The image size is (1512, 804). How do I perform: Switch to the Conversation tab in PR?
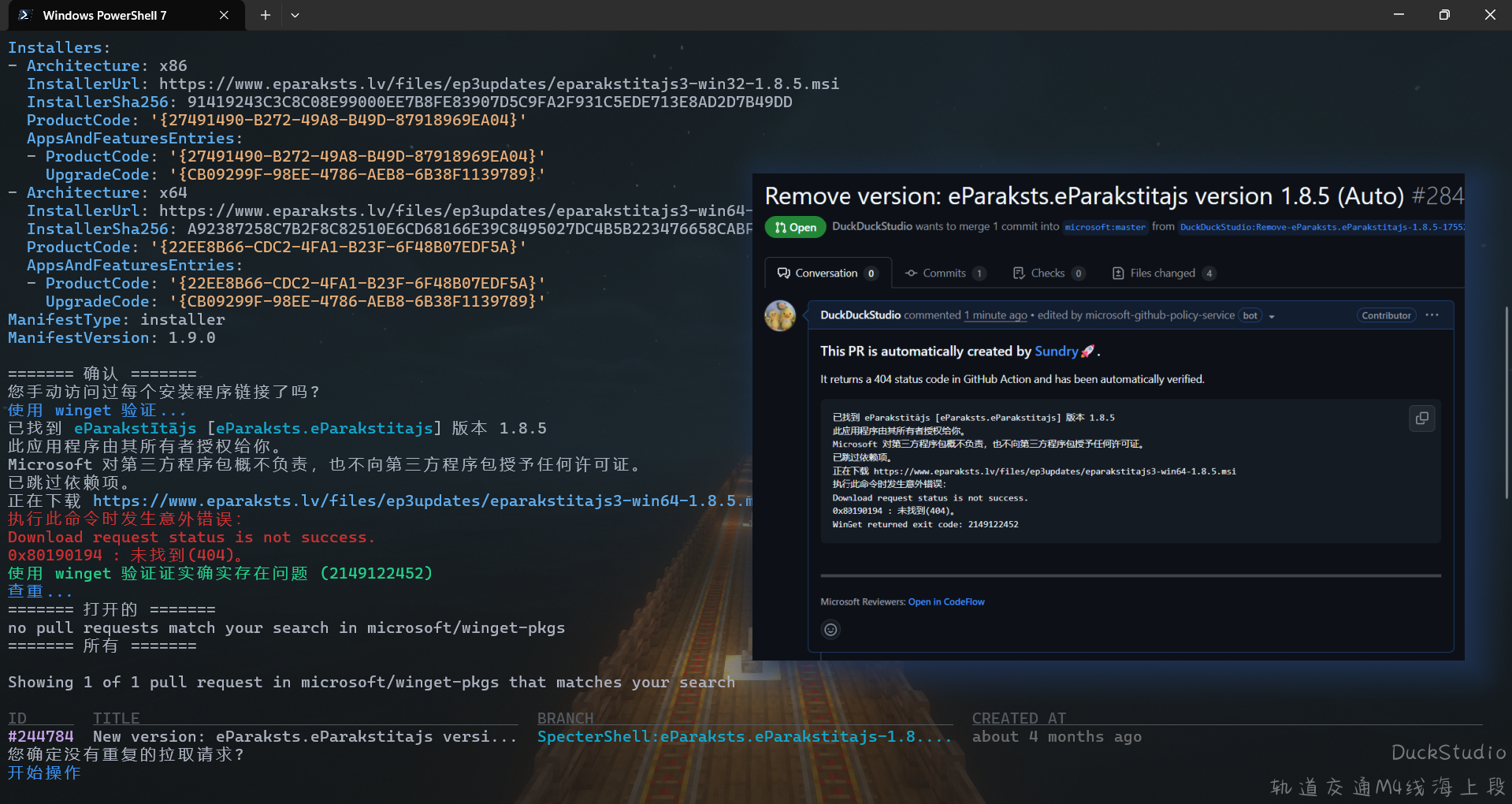(827, 273)
